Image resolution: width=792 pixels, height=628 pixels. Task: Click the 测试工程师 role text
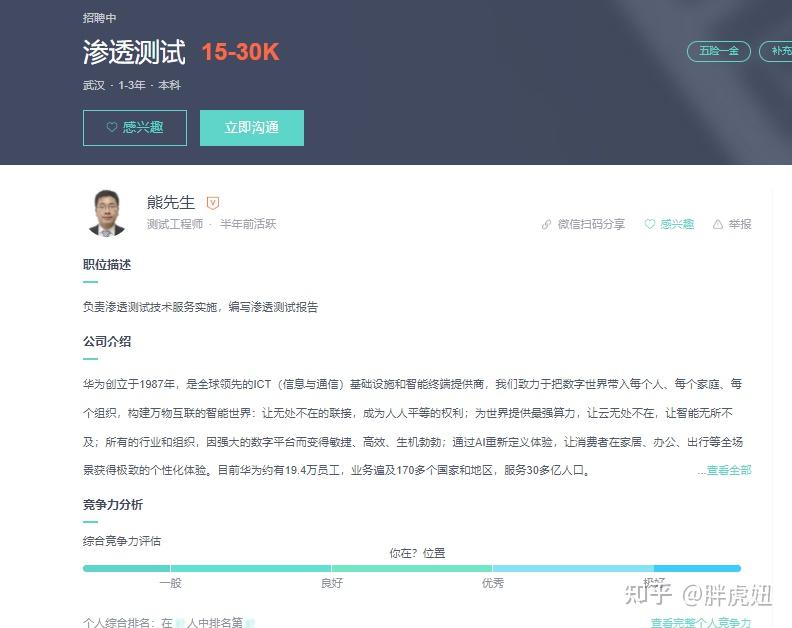(x=175, y=224)
